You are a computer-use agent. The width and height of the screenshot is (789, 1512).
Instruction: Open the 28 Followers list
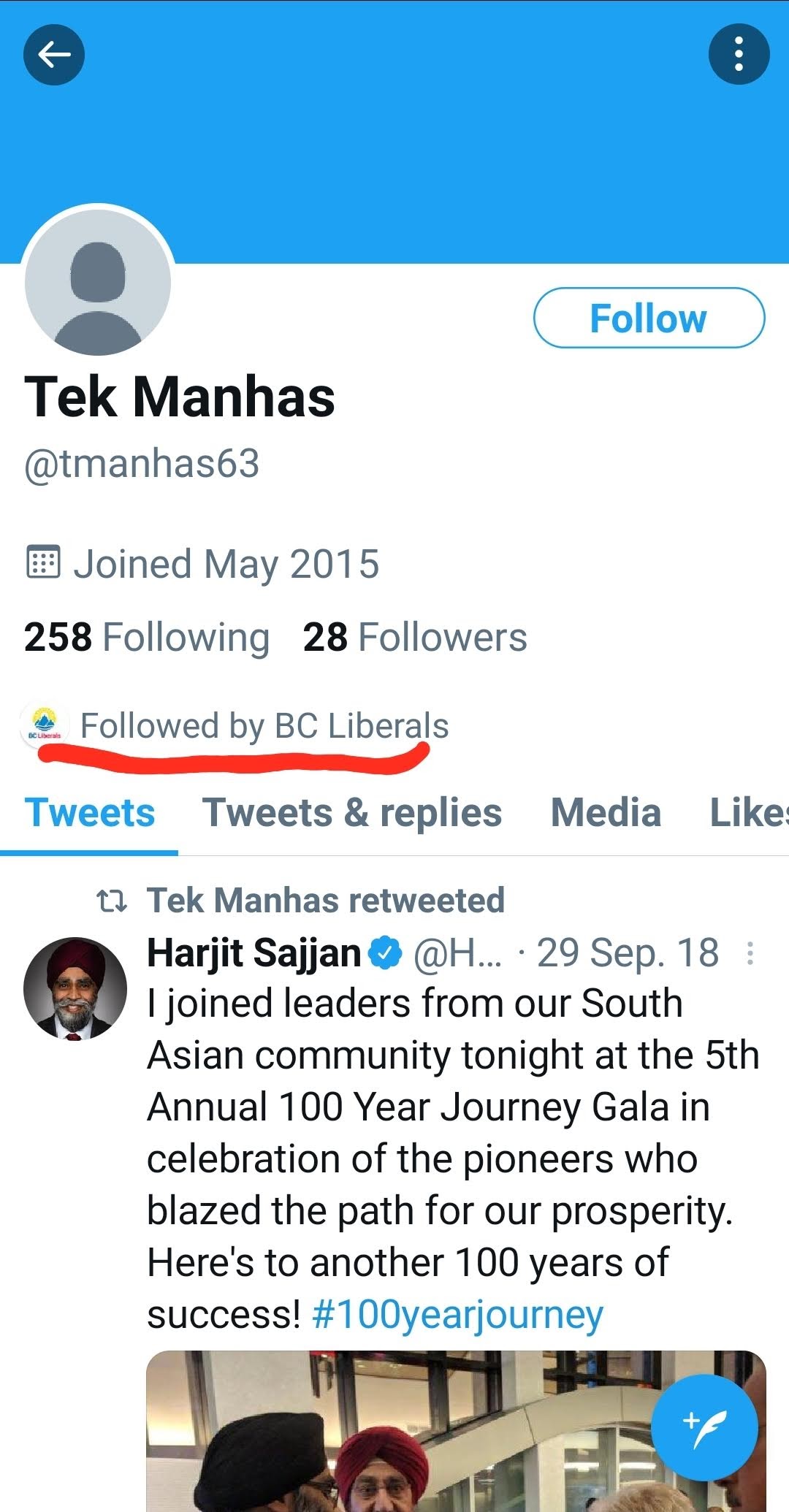coord(415,637)
